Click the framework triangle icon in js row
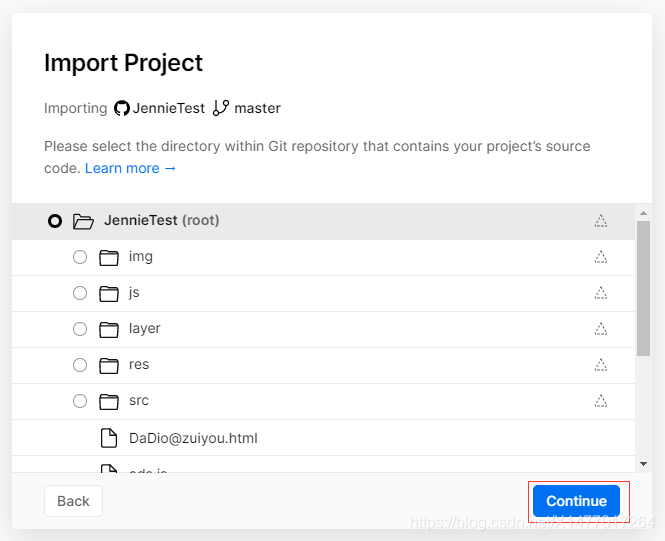 601,293
